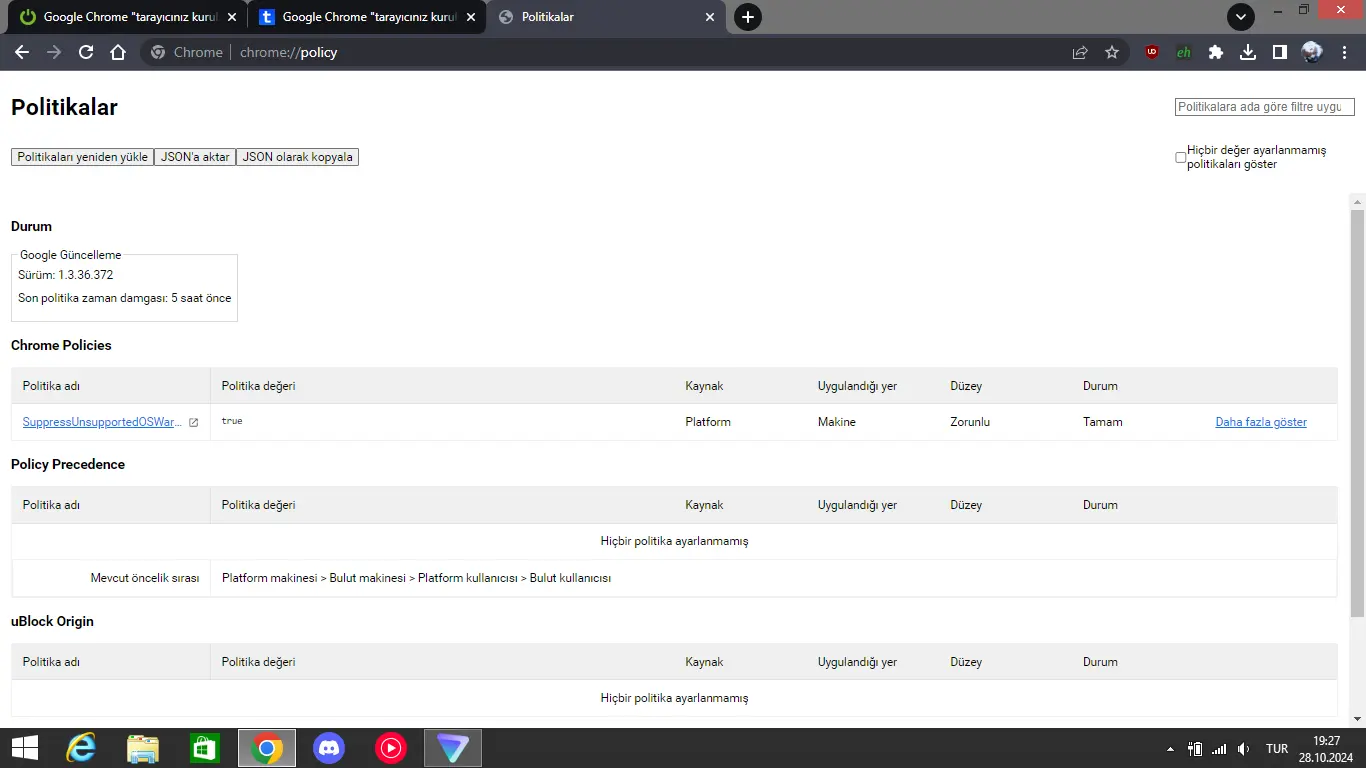Open the profile avatar menu
The width and height of the screenshot is (1366, 768).
[x=1312, y=52]
